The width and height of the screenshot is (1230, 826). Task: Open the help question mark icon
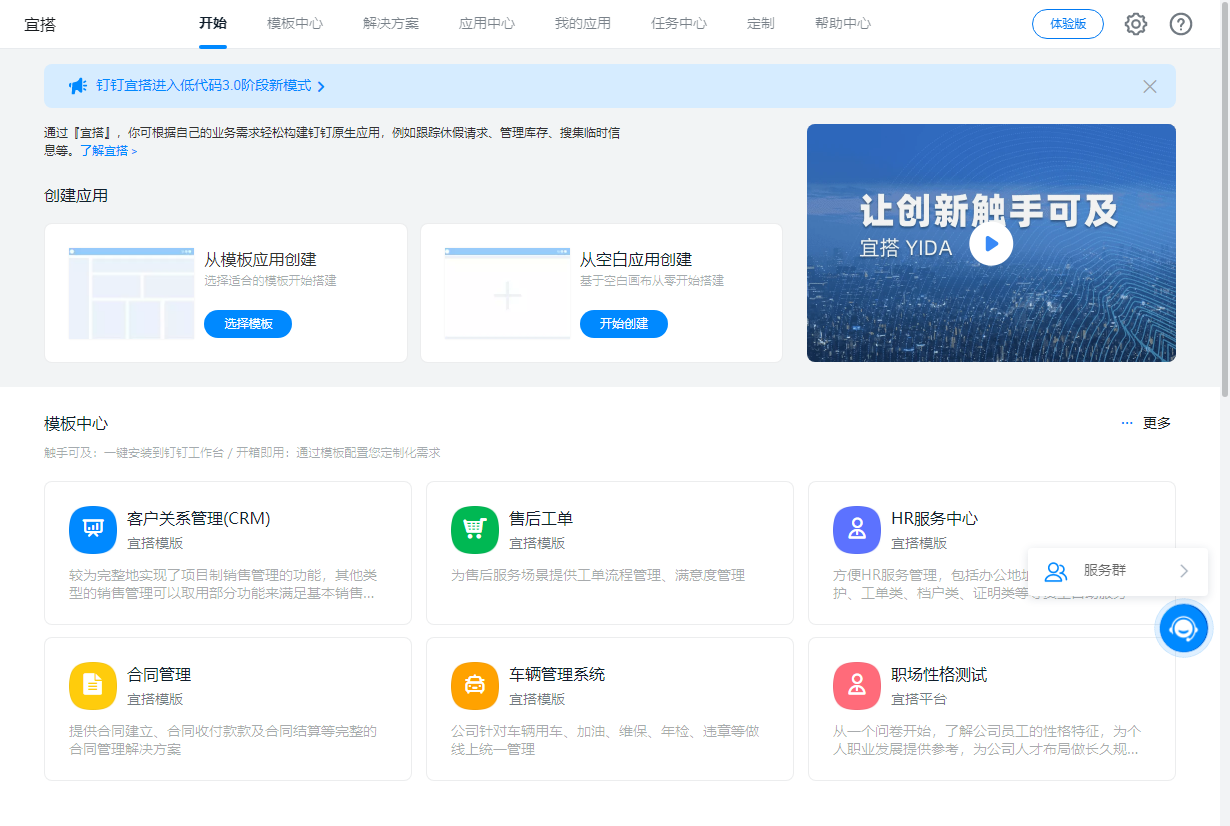click(1181, 24)
